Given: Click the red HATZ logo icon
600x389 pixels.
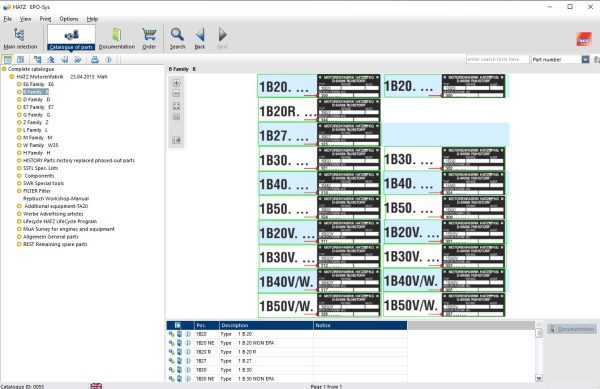Looking at the screenshot, I should pos(584,39).
